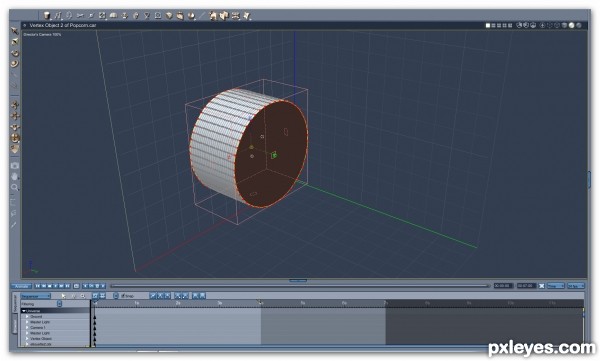This screenshot has width=600, height=361.
Task: Click the 4s marker on timeline ruler
Action: point(261,303)
